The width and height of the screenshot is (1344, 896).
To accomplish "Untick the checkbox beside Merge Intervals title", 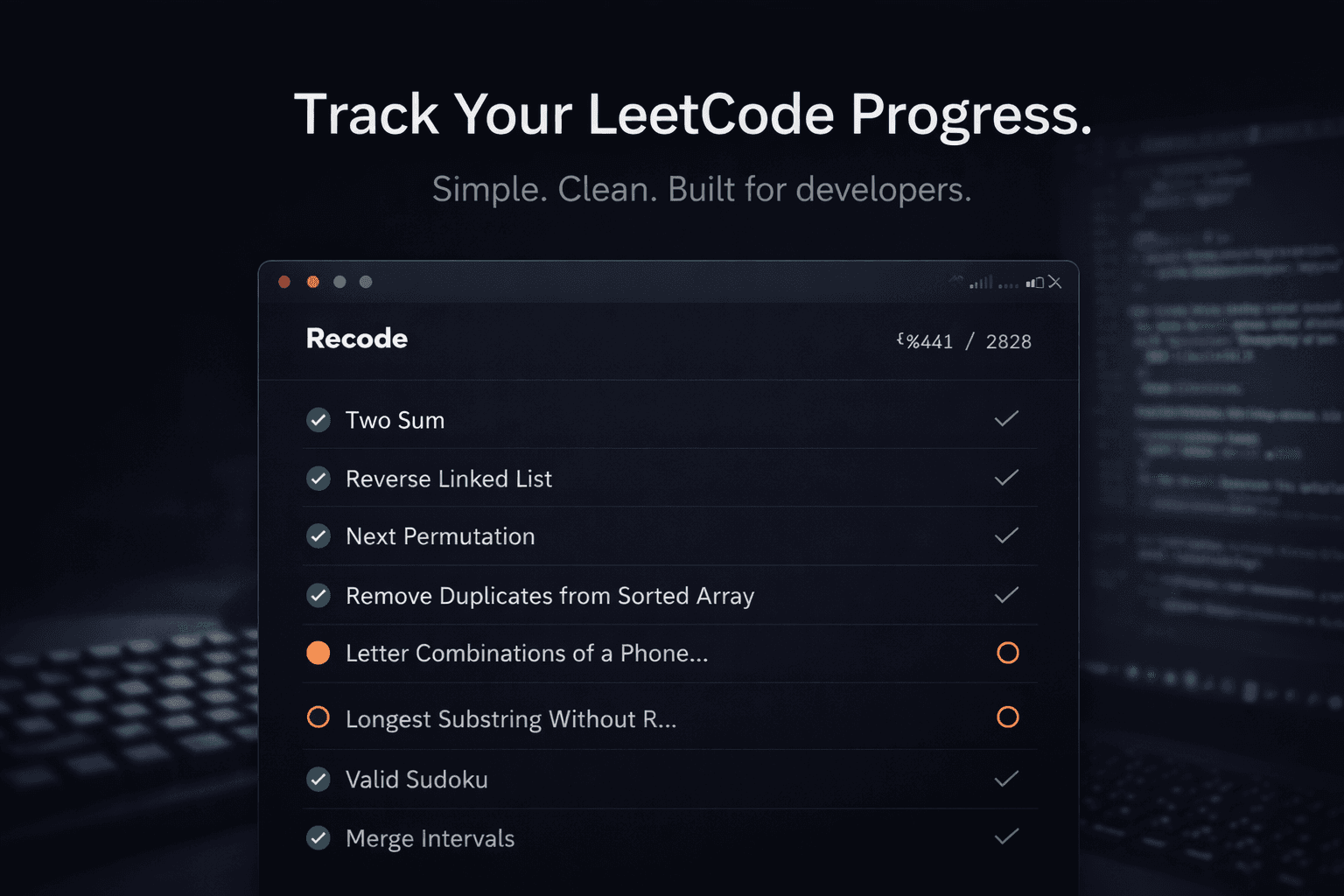I will coord(318,838).
